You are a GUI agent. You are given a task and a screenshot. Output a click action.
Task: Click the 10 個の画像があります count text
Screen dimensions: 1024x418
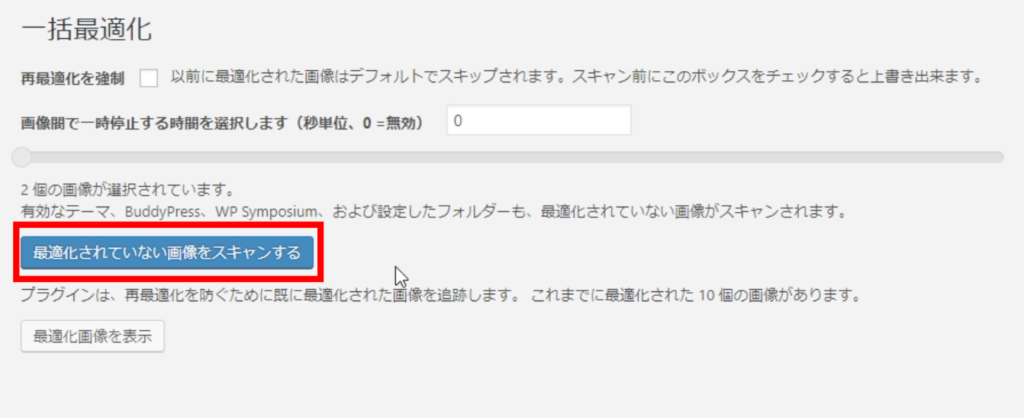pyautogui.click(x=778, y=295)
